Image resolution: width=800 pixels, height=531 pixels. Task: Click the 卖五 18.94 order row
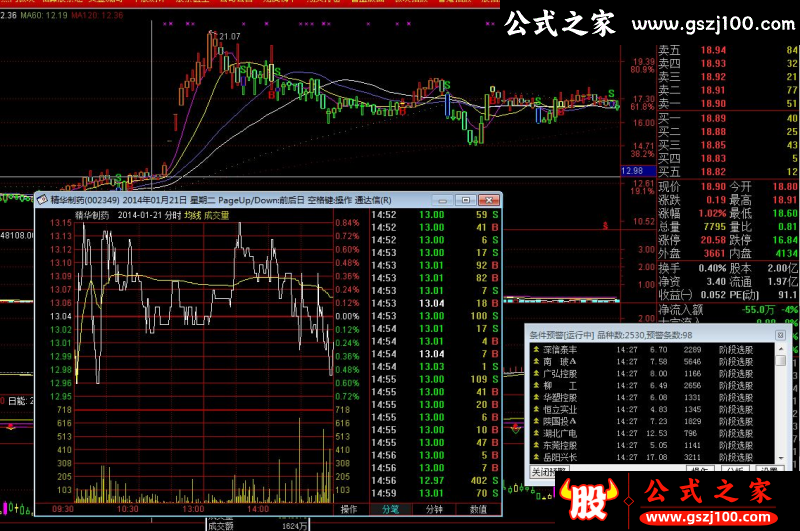[728, 50]
